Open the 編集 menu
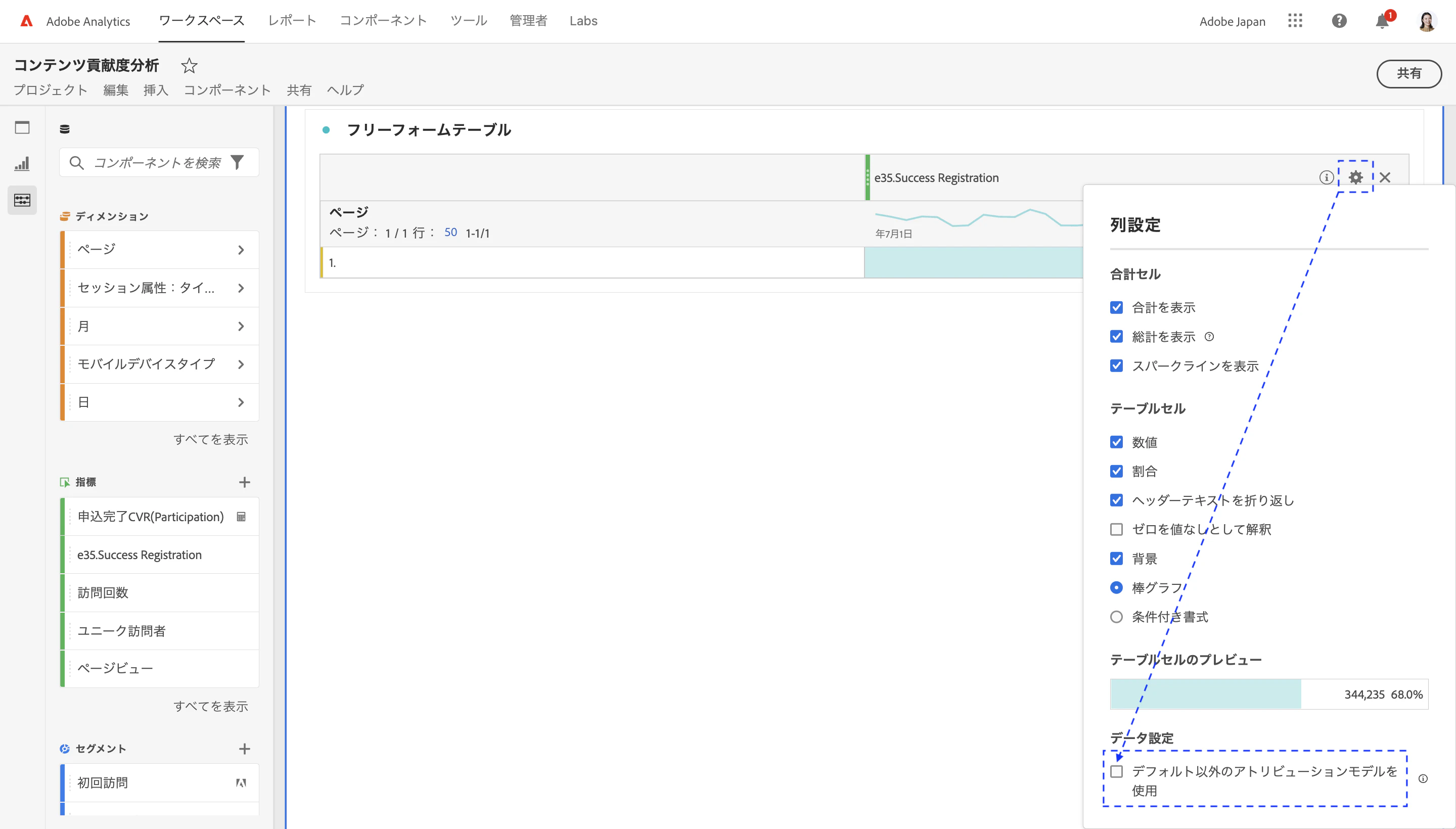The height and width of the screenshot is (829, 1456). [x=116, y=90]
